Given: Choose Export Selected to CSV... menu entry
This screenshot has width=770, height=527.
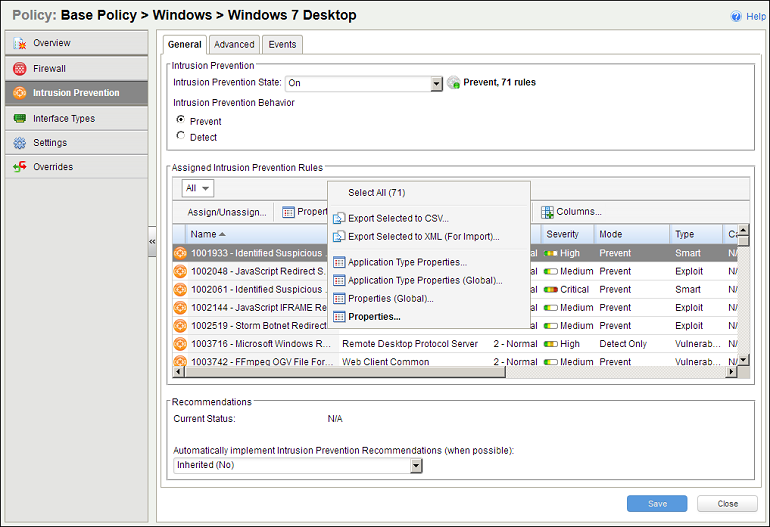Looking at the screenshot, I should point(398,218).
